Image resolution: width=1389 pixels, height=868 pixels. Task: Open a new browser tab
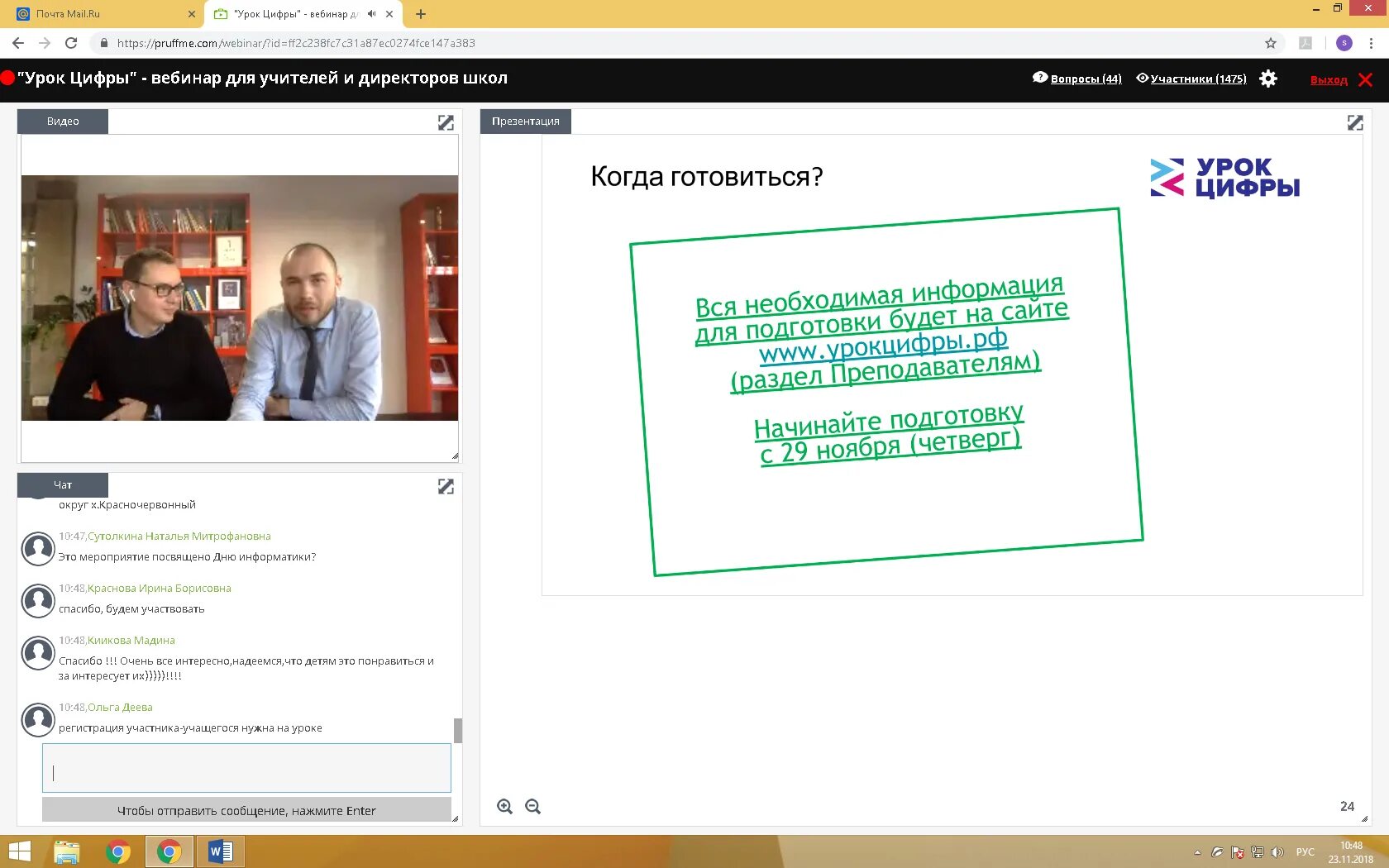[x=421, y=14]
